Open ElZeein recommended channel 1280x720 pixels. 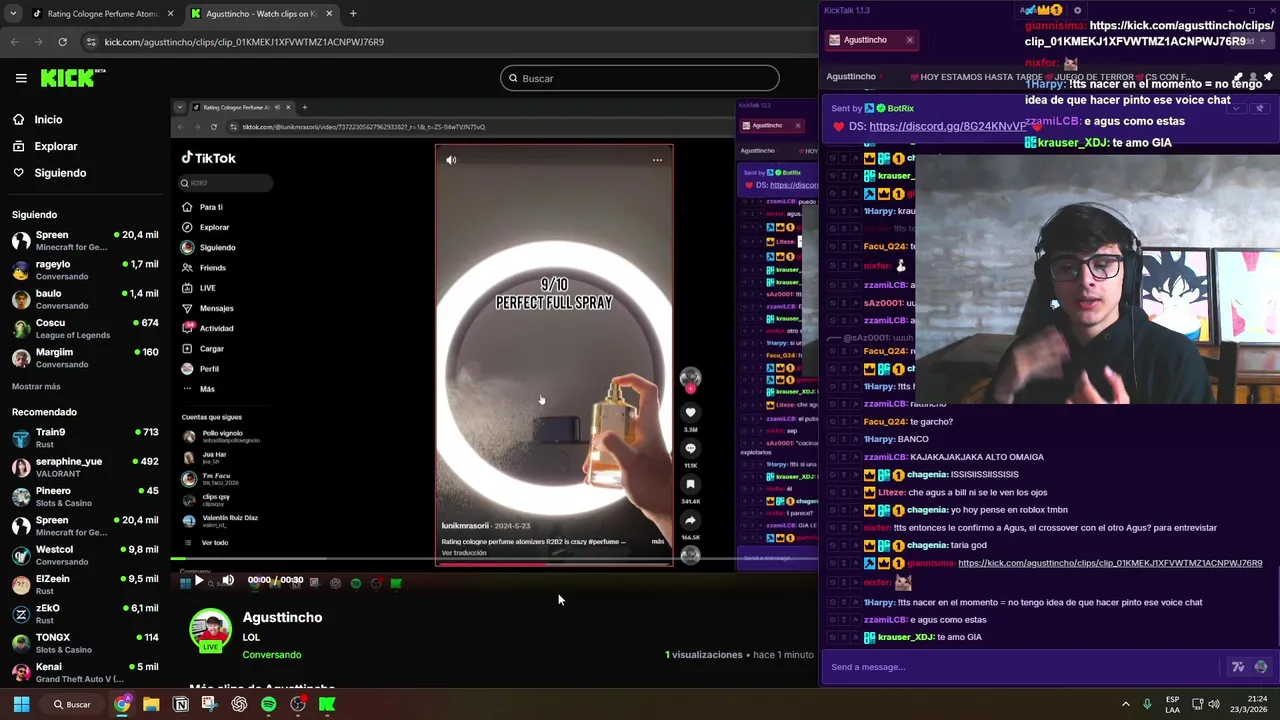85,584
